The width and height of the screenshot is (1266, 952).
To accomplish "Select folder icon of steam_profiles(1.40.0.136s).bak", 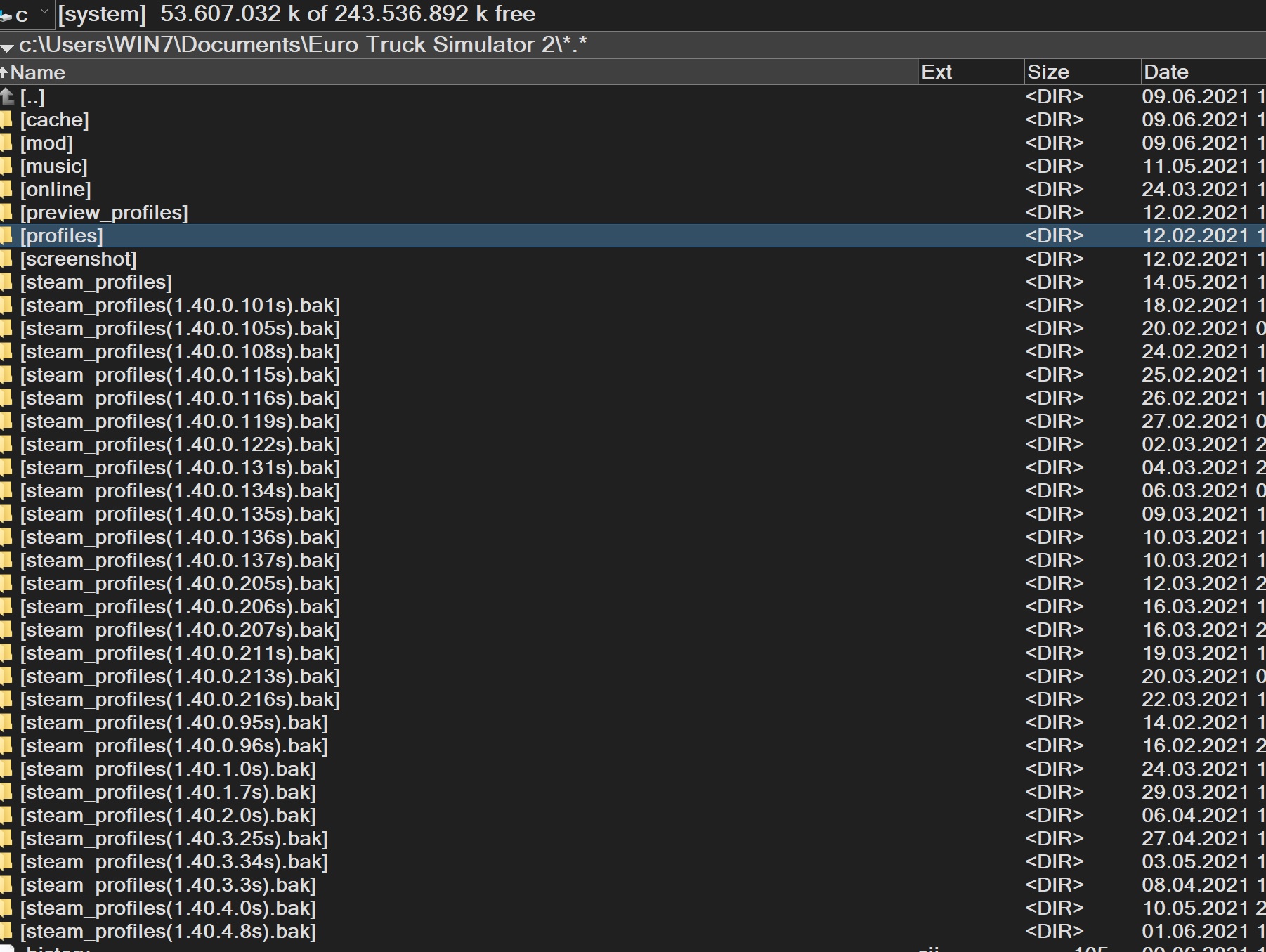I will click(6, 537).
